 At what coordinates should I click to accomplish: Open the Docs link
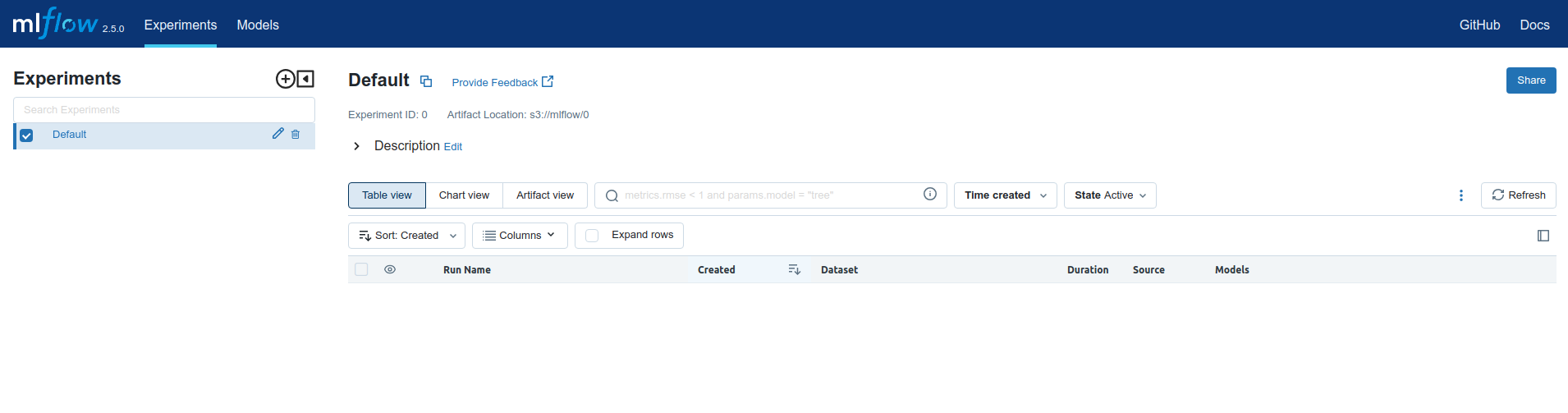(x=1534, y=25)
